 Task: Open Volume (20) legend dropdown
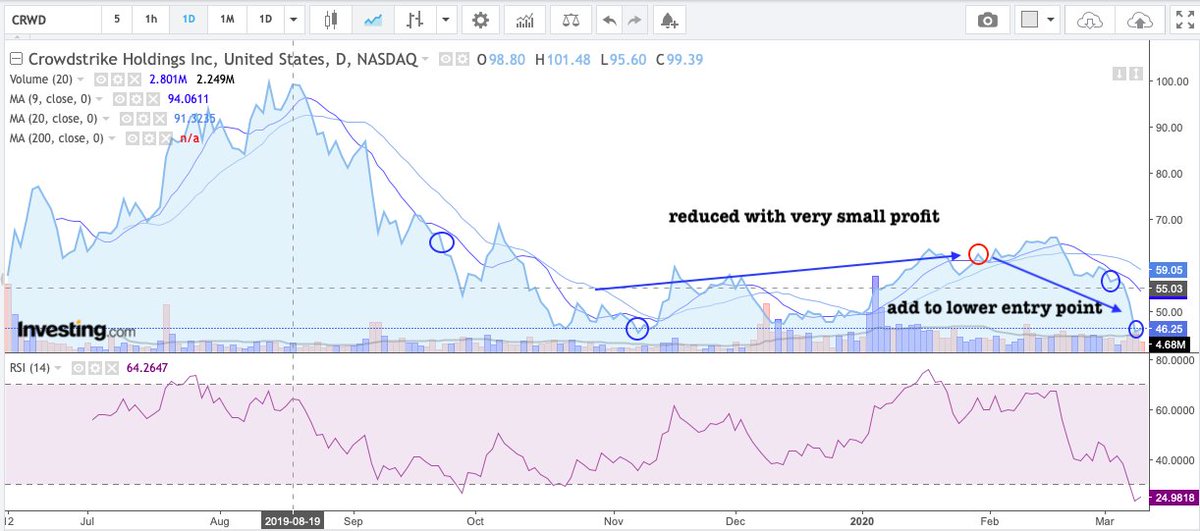tap(82, 79)
